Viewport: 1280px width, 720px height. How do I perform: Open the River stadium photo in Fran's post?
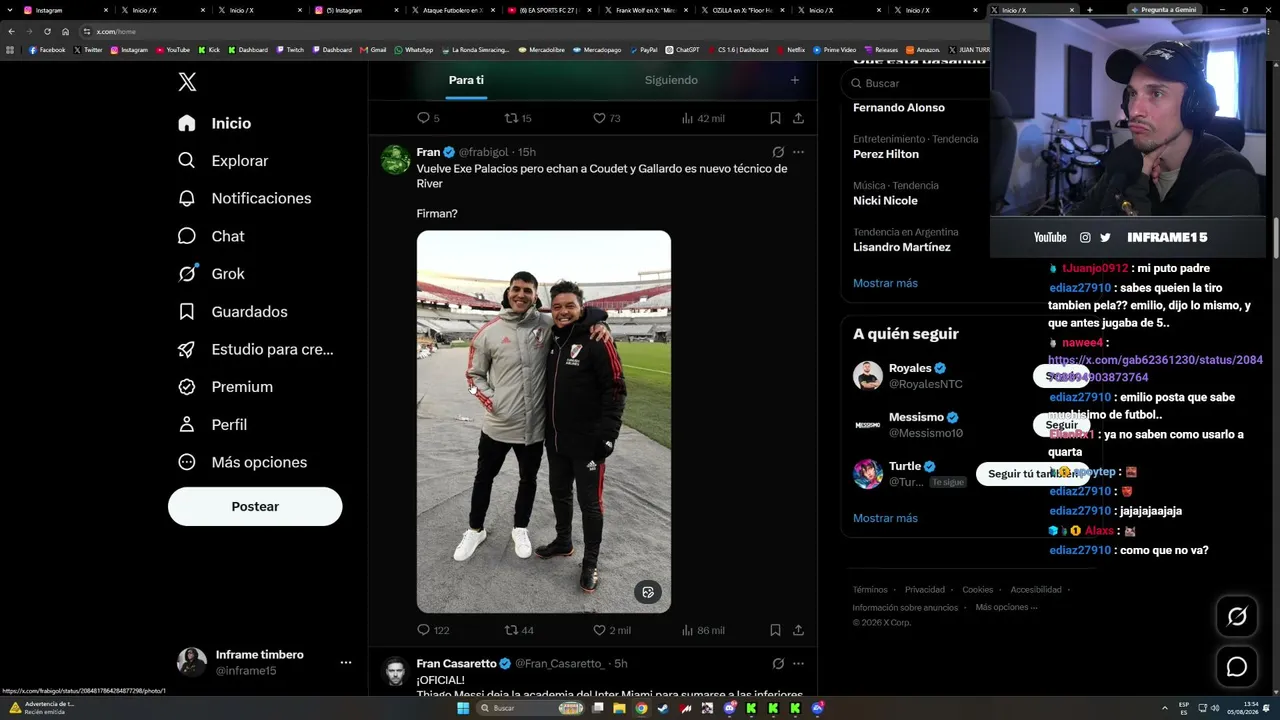[x=544, y=422]
